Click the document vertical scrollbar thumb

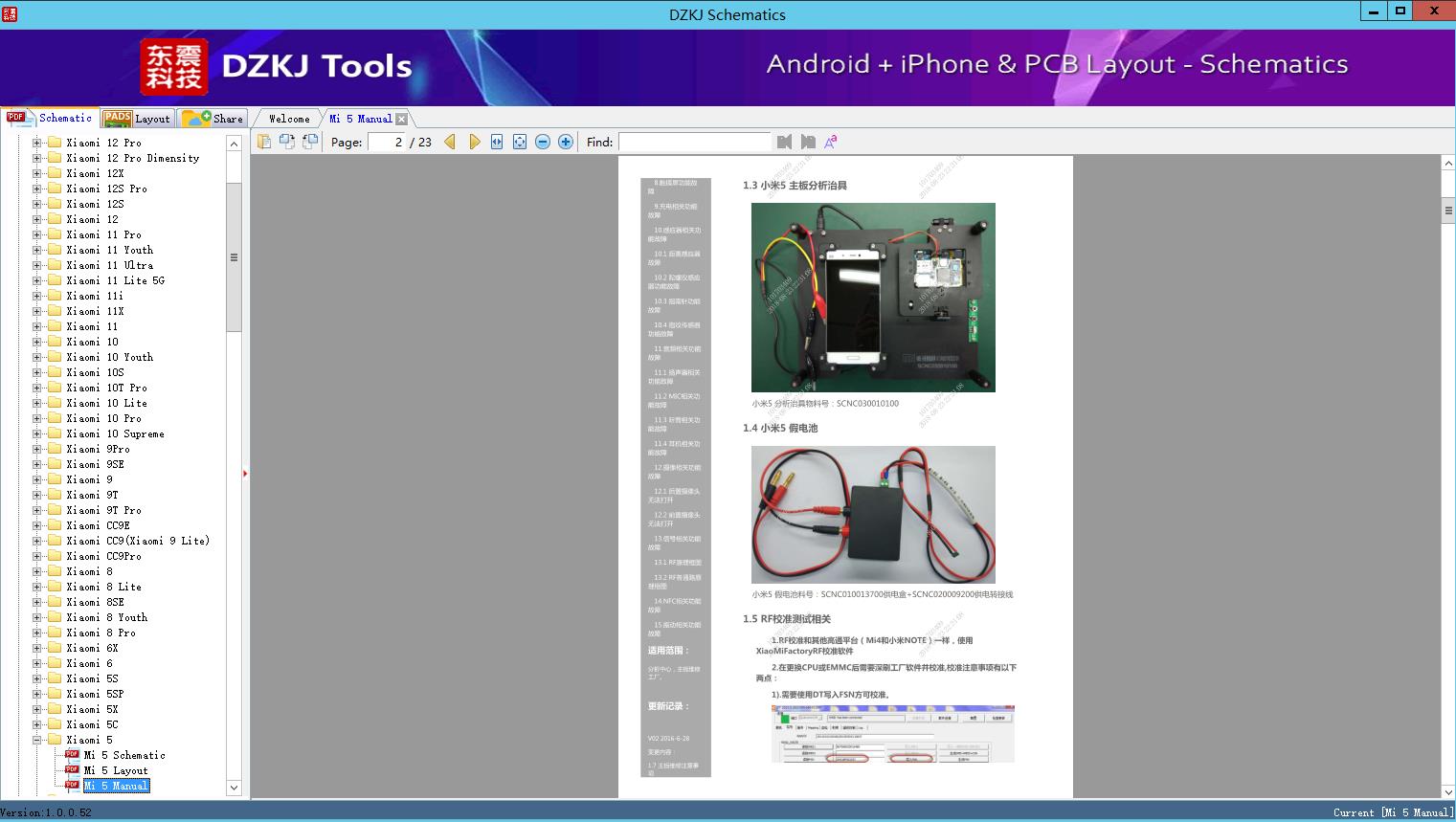(1448, 210)
